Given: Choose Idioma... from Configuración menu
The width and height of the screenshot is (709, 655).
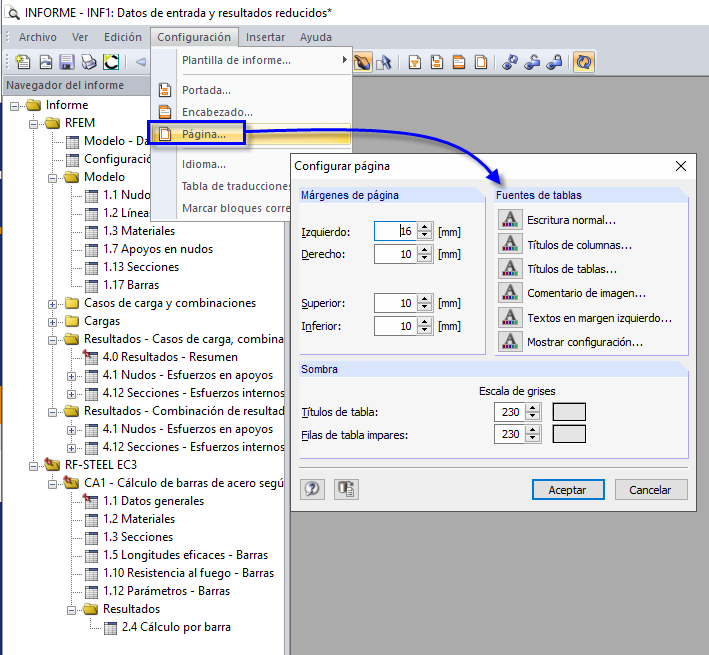Looking at the screenshot, I should (222, 164).
